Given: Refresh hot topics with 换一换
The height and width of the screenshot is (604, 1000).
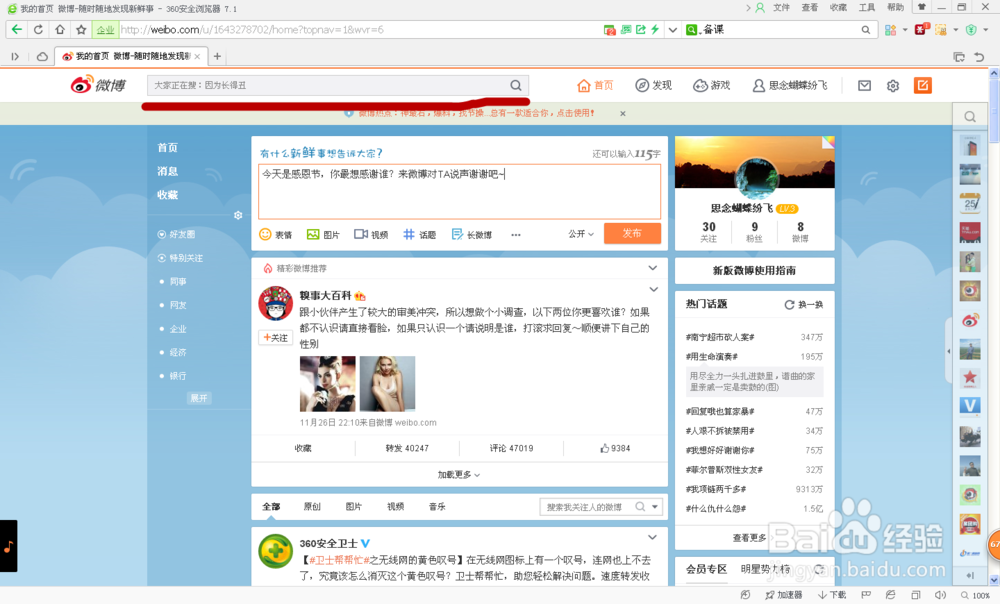Looking at the screenshot, I should click(x=804, y=305).
